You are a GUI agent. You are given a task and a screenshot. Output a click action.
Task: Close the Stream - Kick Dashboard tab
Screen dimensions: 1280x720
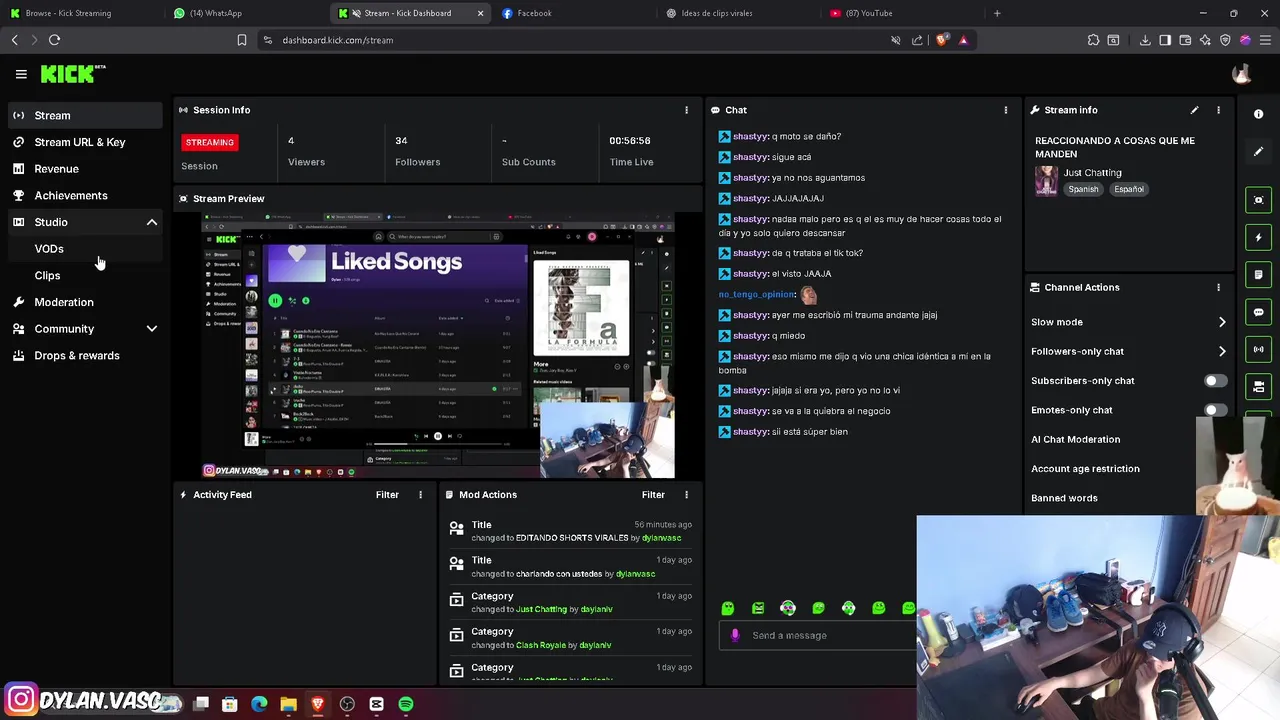[x=480, y=13]
